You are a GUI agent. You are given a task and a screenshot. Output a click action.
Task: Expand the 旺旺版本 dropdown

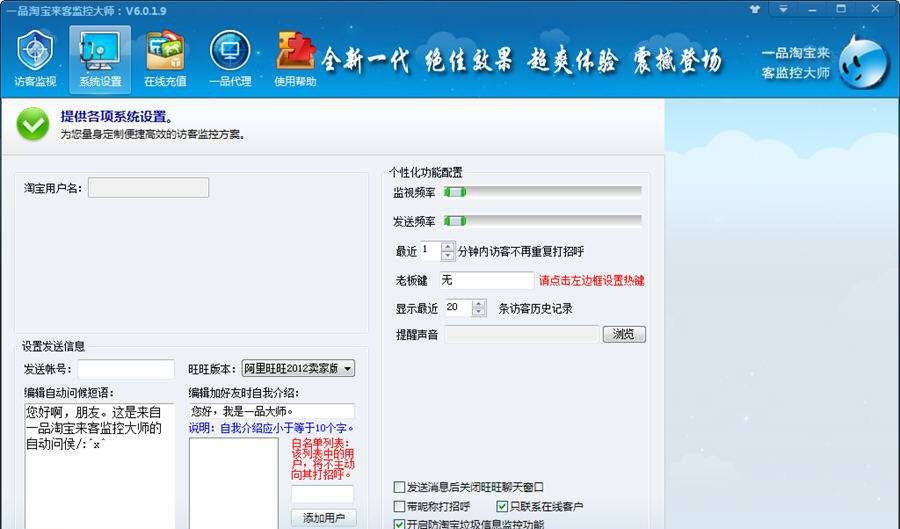click(x=348, y=368)
